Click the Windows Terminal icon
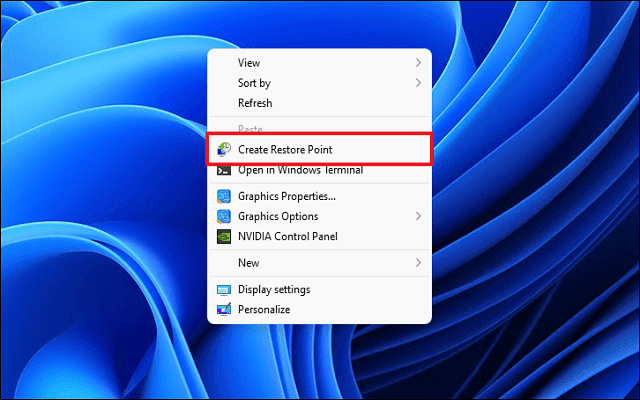The width and height of the screenshot is (640, 400). 224,170
